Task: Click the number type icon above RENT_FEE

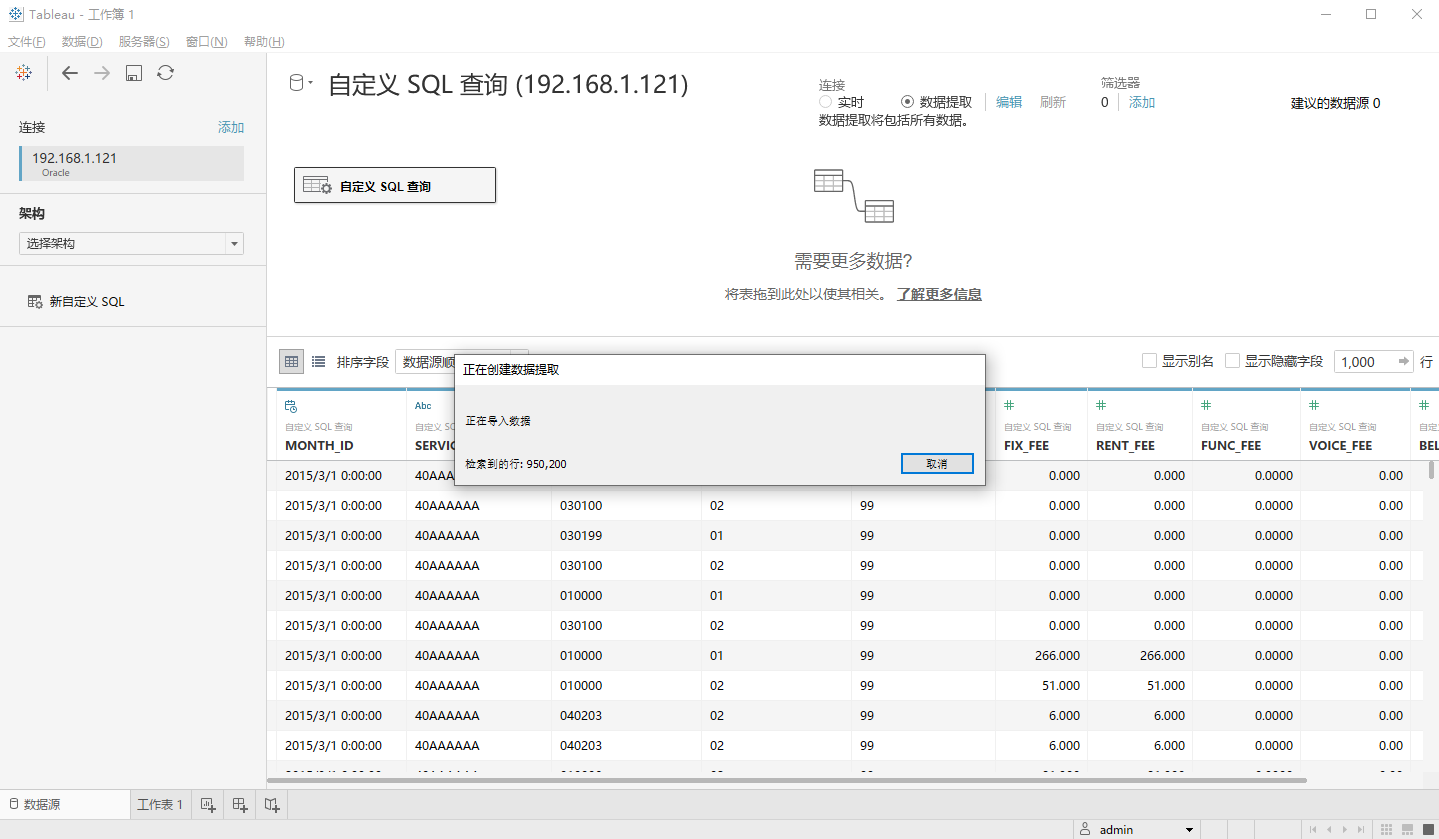Action: pyautogui.click(x=1101, y=406)
